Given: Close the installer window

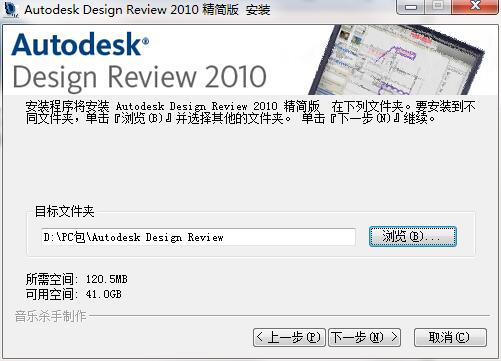Looking at the screenshot, I should point(475,7).
